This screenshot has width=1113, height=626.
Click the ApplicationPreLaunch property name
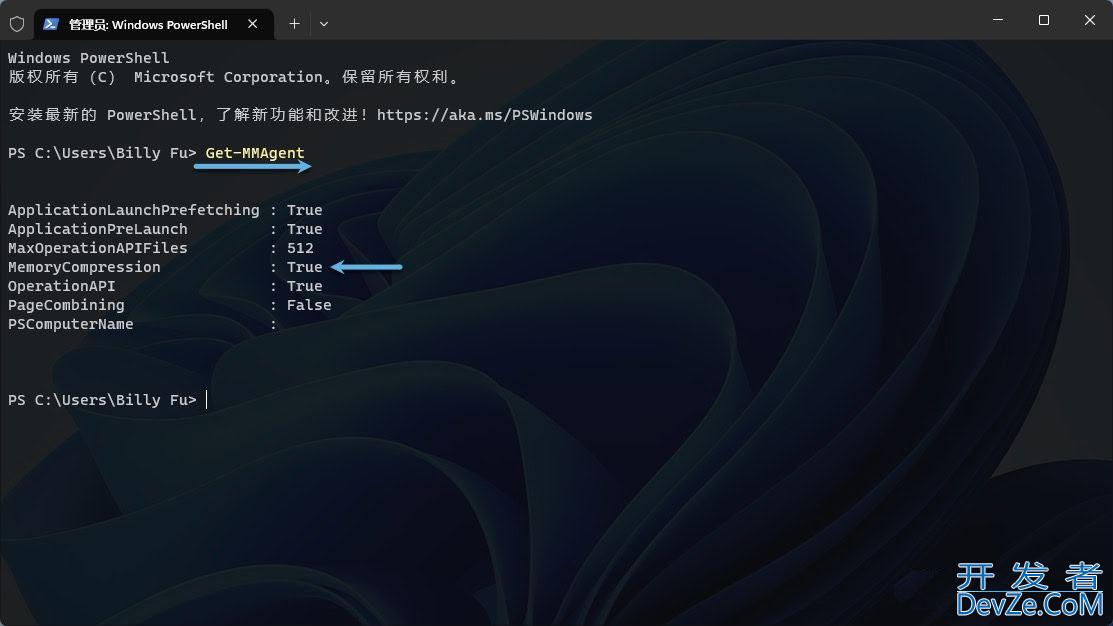(98, 229)
